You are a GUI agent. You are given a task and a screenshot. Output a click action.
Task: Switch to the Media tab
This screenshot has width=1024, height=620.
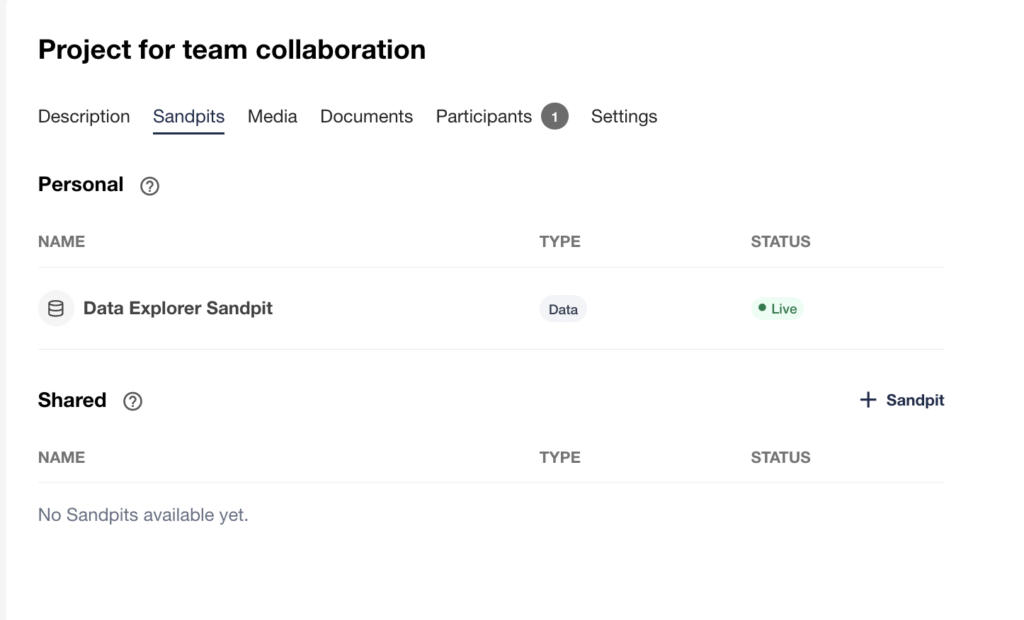[x=272, y=117]
